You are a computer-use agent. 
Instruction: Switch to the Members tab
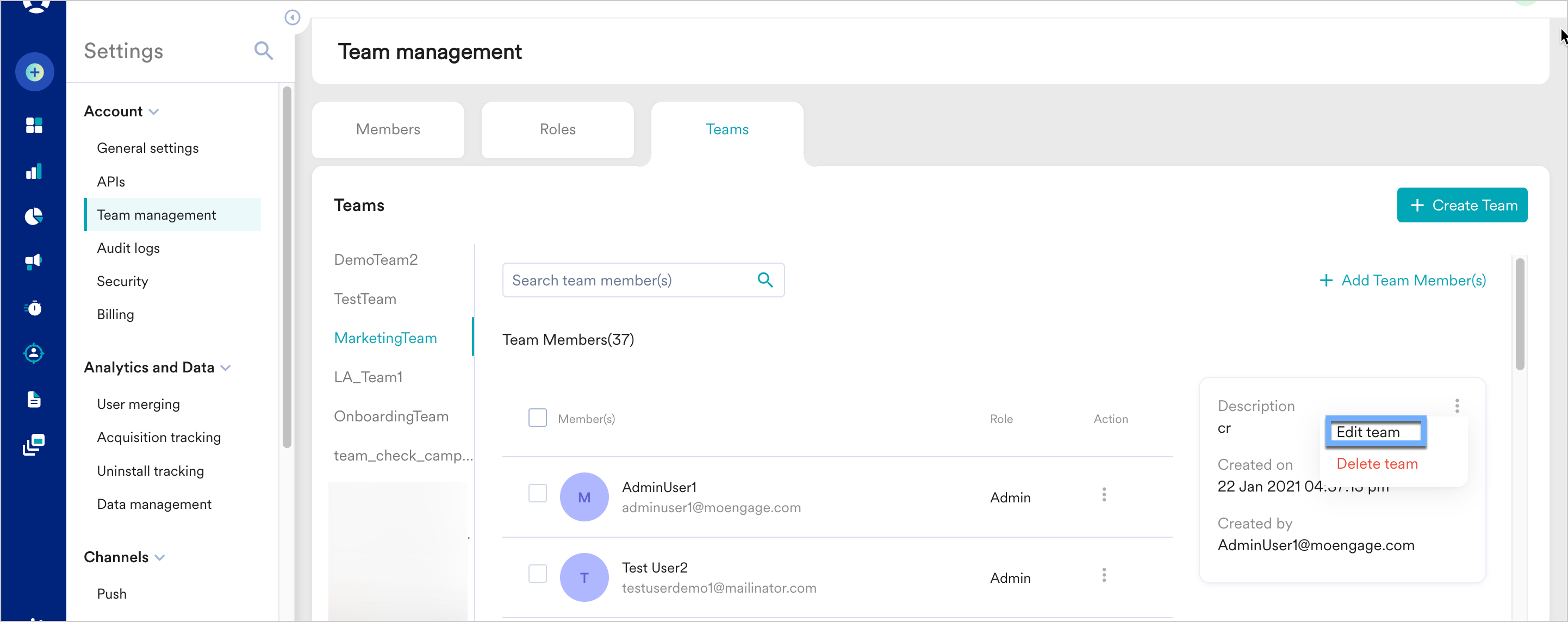(x=388, y=129)
